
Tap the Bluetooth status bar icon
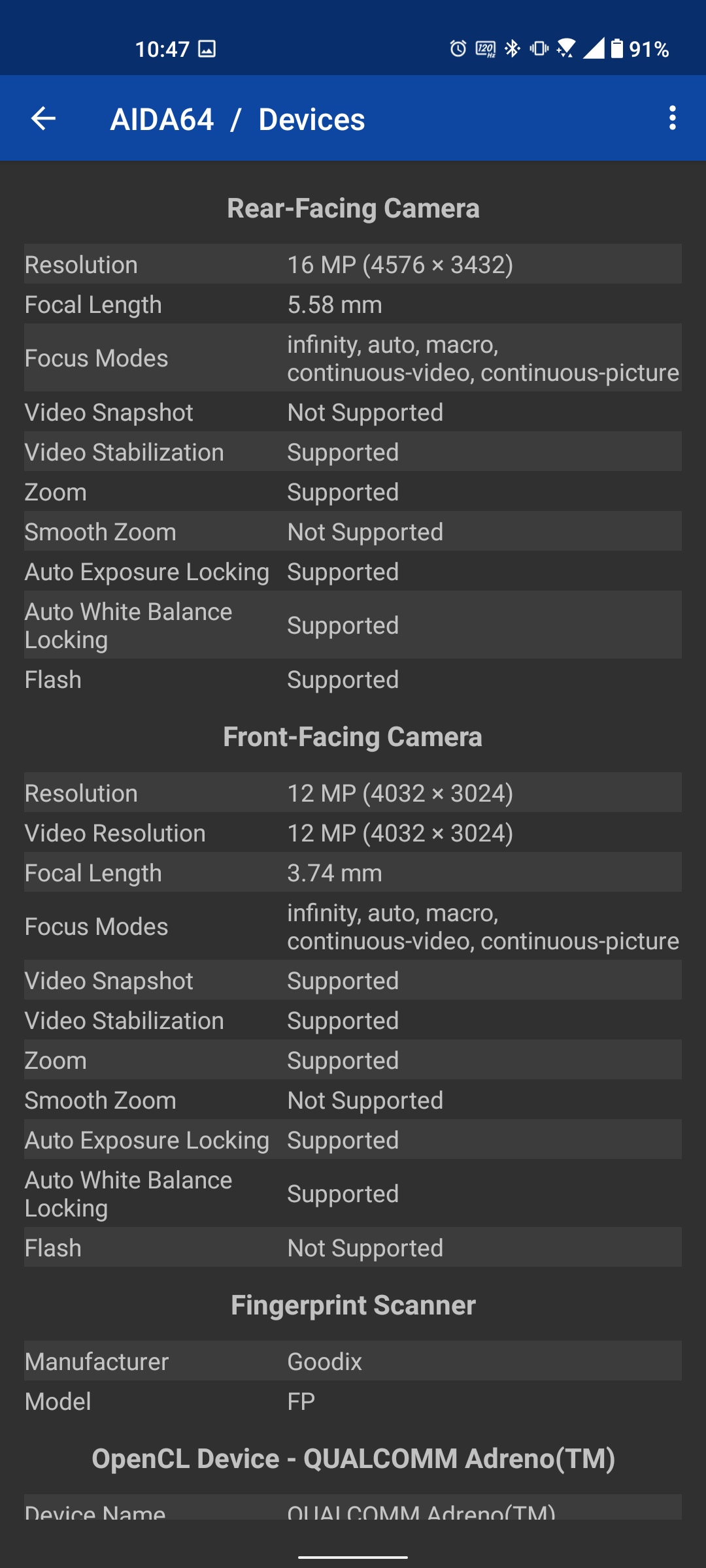click(x=513, y=48)
